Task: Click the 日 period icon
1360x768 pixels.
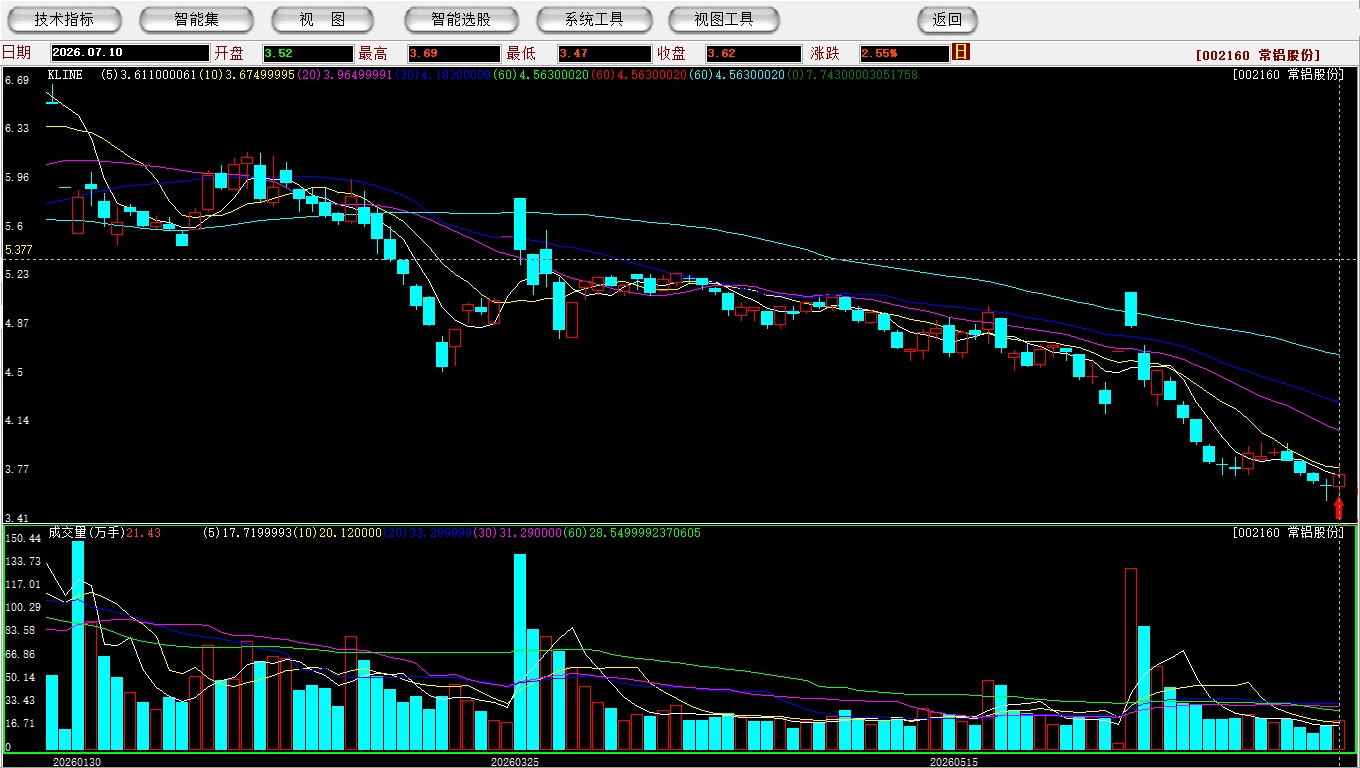Action: click(x=961, y=52)
